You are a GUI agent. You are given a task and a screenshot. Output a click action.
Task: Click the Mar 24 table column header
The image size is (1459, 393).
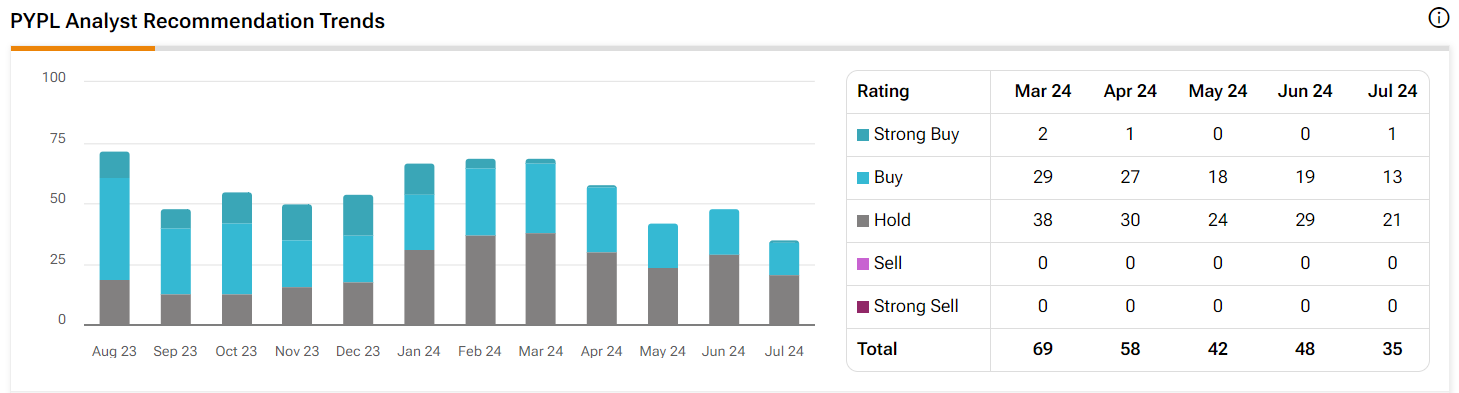click(x=1043, y=91)
